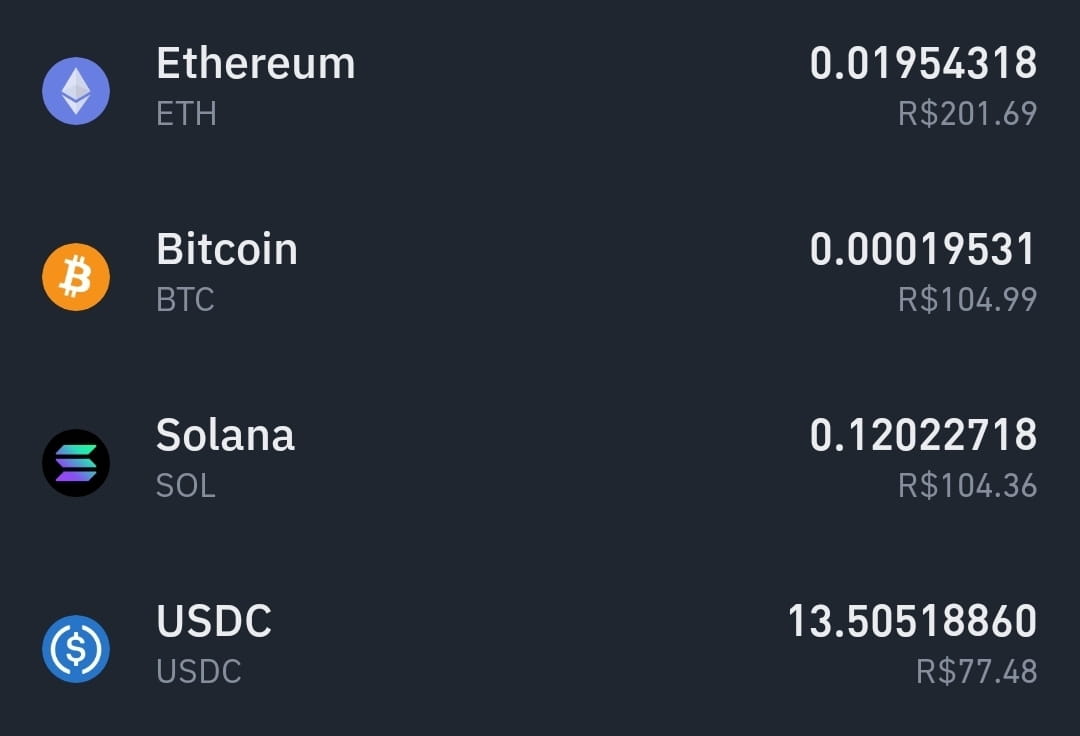This screenshot has width=1080, height=736.
Task: Tap the R$77.48 USDC value
Action: pyautogui.click(x=976, y=671)
